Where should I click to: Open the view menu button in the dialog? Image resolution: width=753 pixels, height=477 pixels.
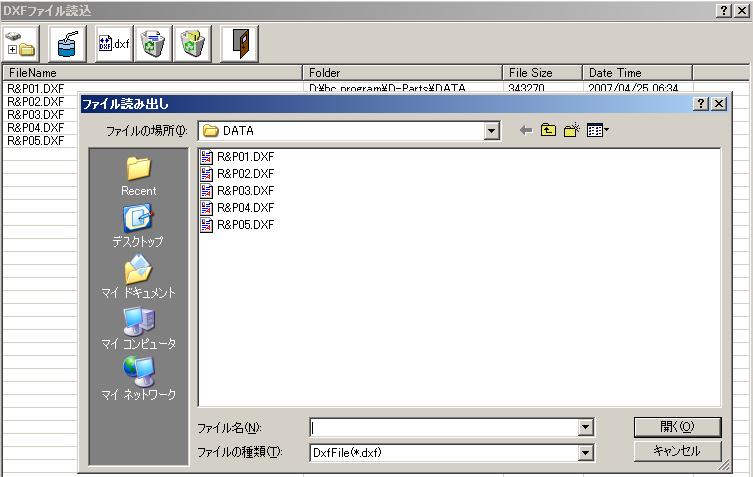(599, 131)
